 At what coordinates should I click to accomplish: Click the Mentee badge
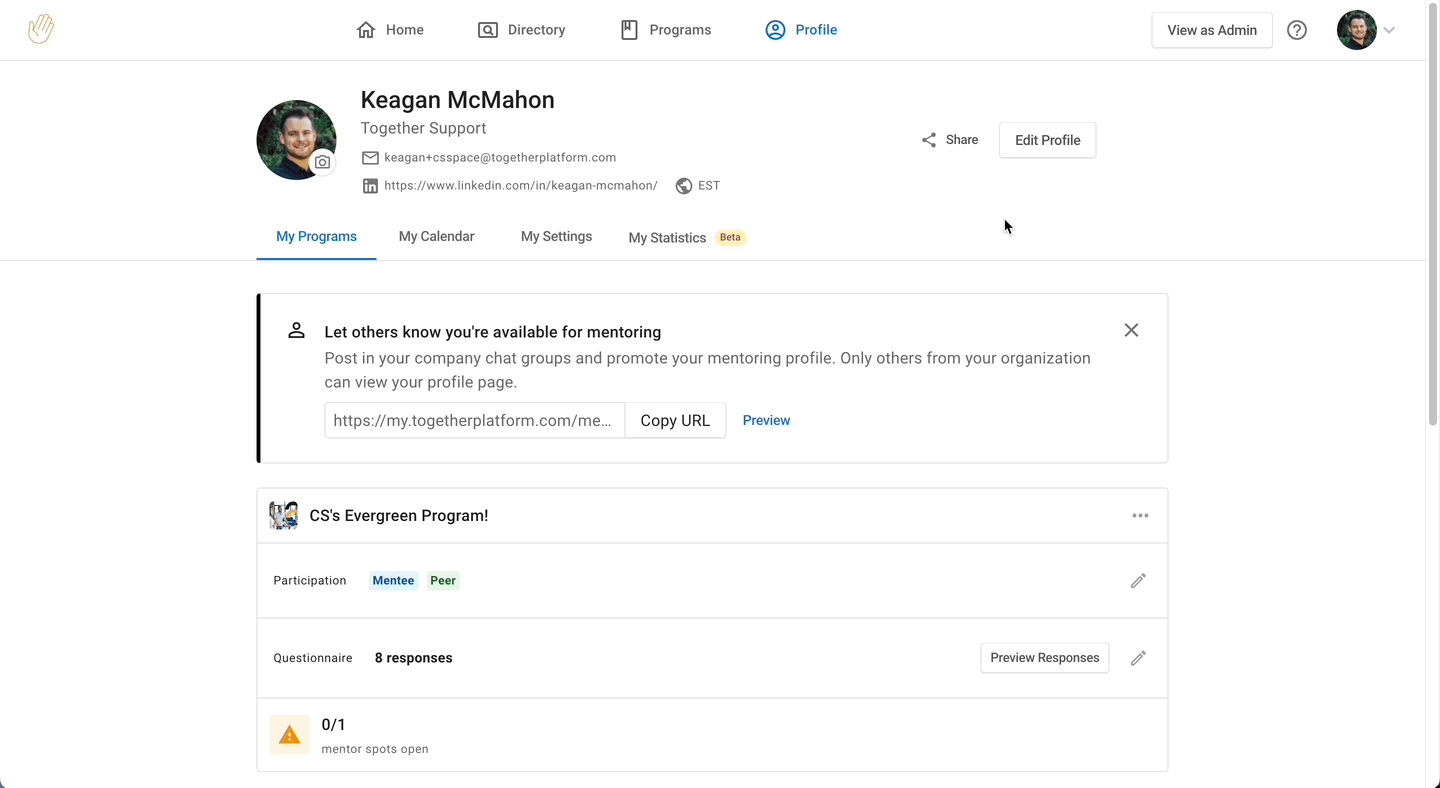coord(393,581)
